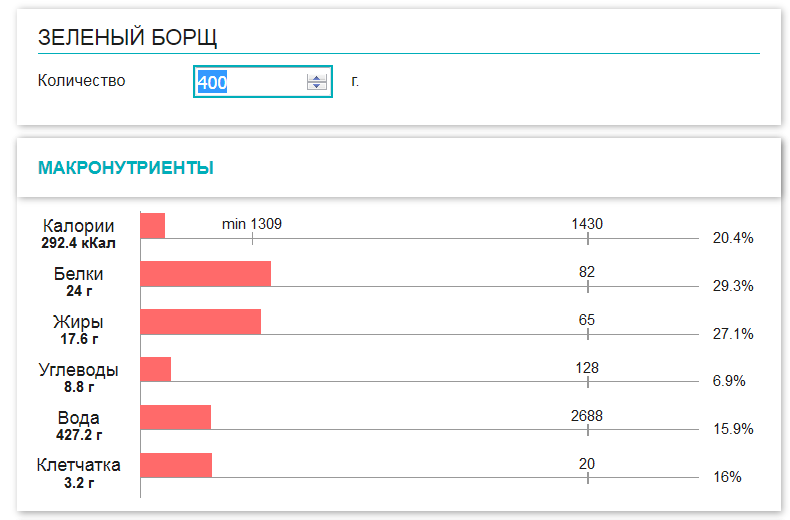This screenshot has width=790, height=520.
Task: Click the 2688 water norm marker
Action: pyautogui.click(x=587, y=416)
